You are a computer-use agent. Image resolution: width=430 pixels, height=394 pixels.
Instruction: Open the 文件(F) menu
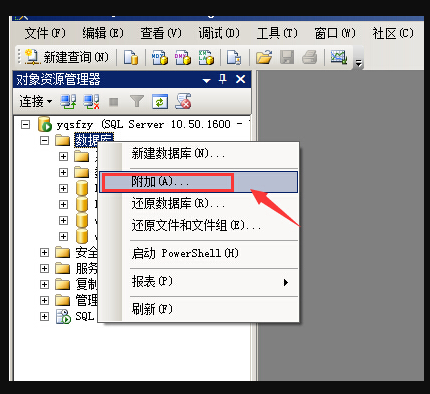pos(45,33)
